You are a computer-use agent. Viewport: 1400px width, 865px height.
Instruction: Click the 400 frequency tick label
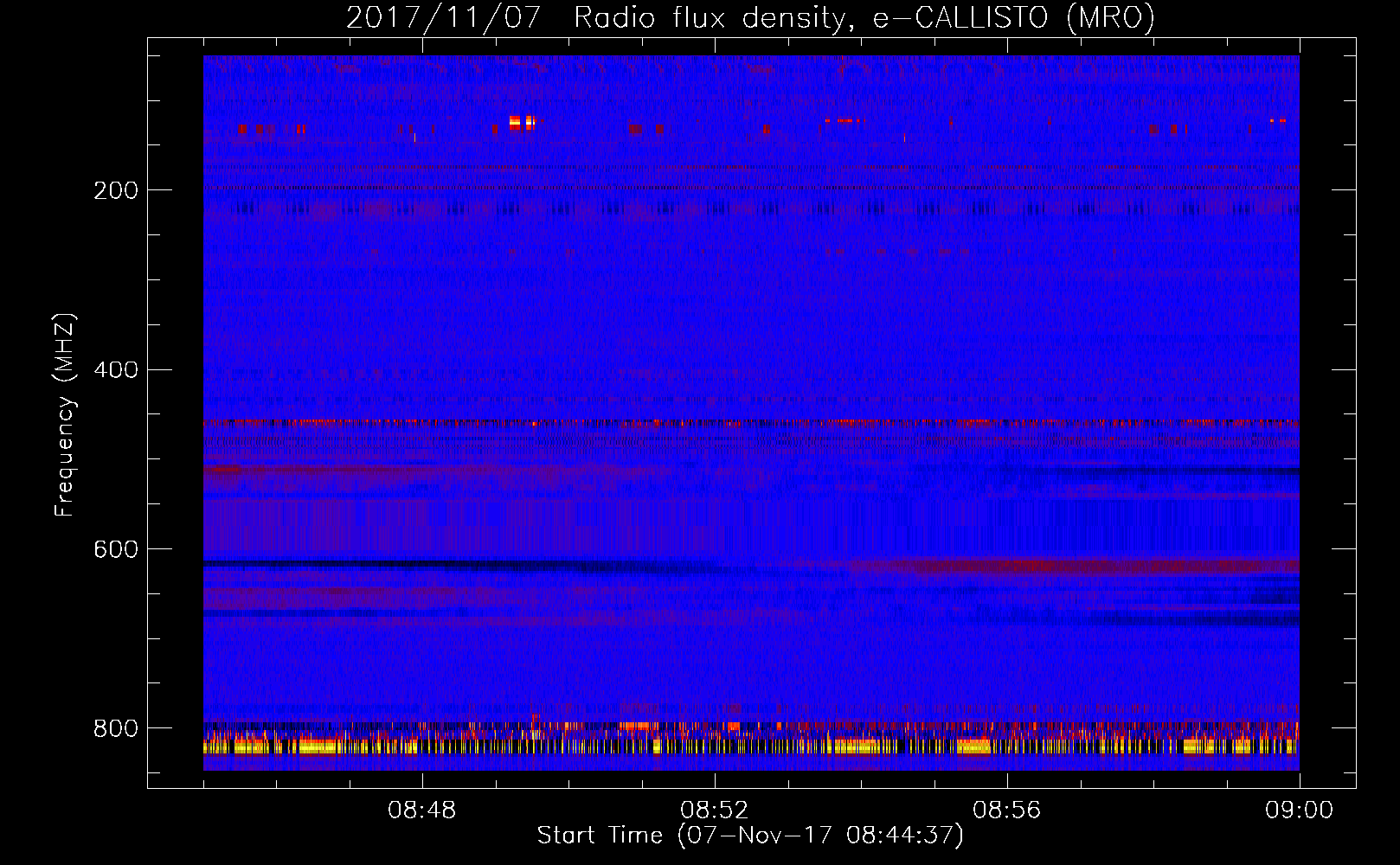(x=116, y=370)
